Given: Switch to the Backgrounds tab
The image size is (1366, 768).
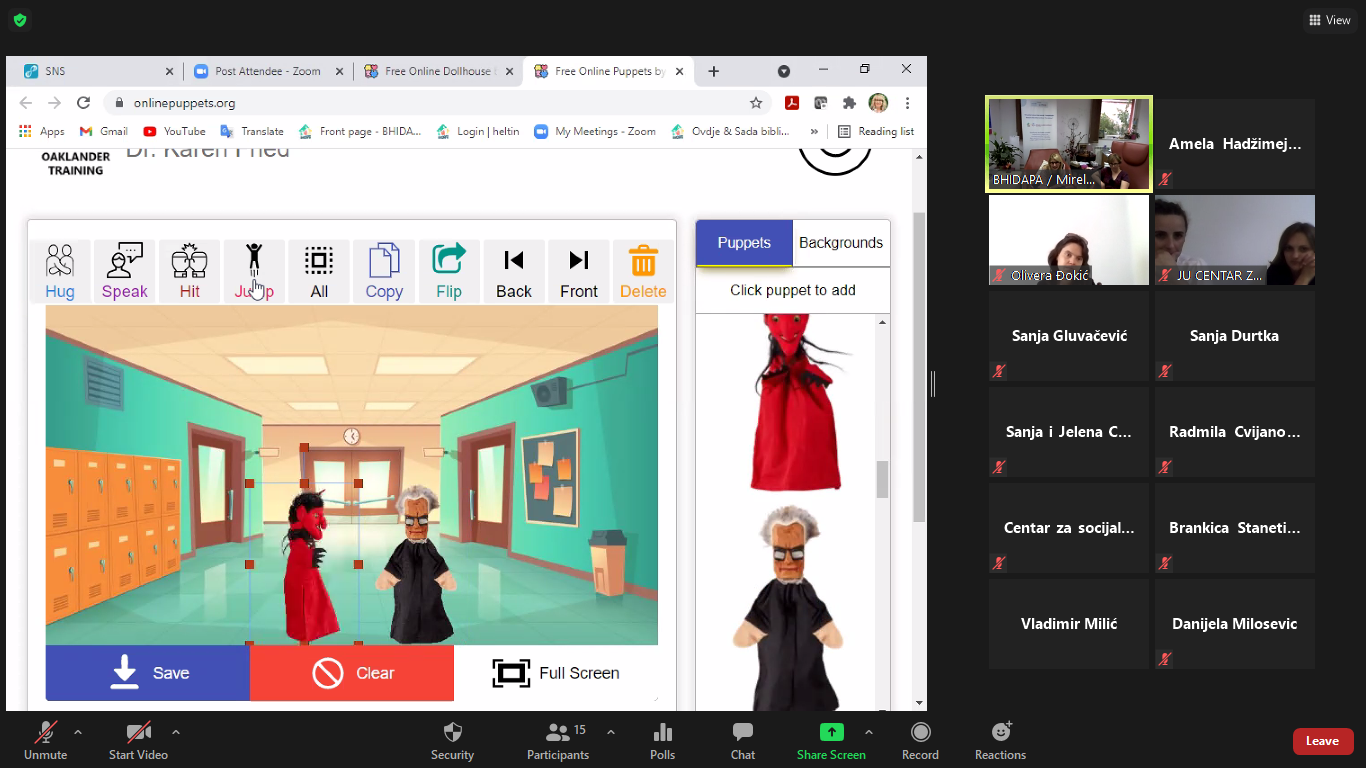Looking at the screenshot, I should point(841,243).
